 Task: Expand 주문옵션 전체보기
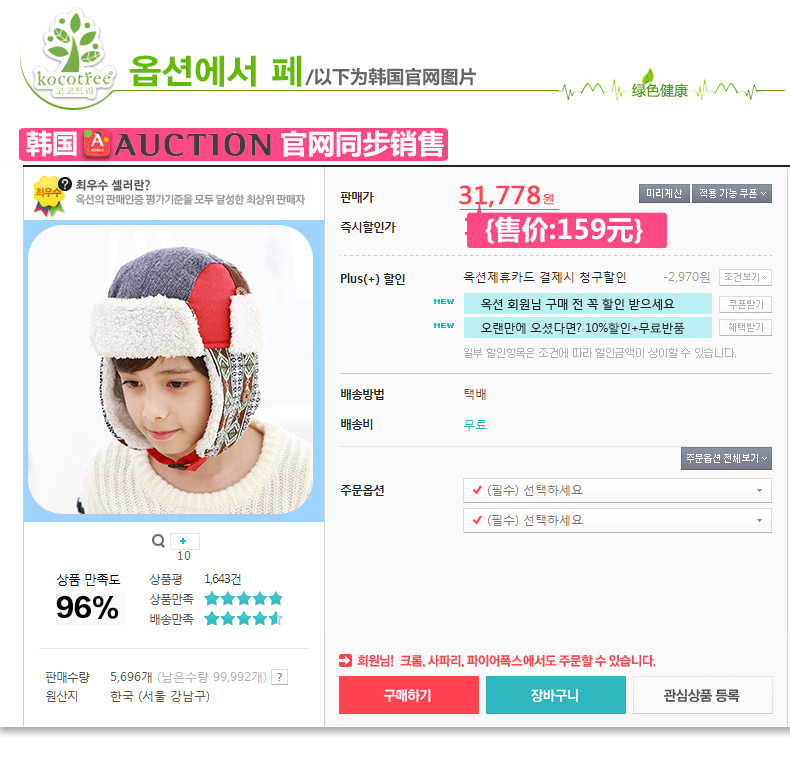point(726,458)
